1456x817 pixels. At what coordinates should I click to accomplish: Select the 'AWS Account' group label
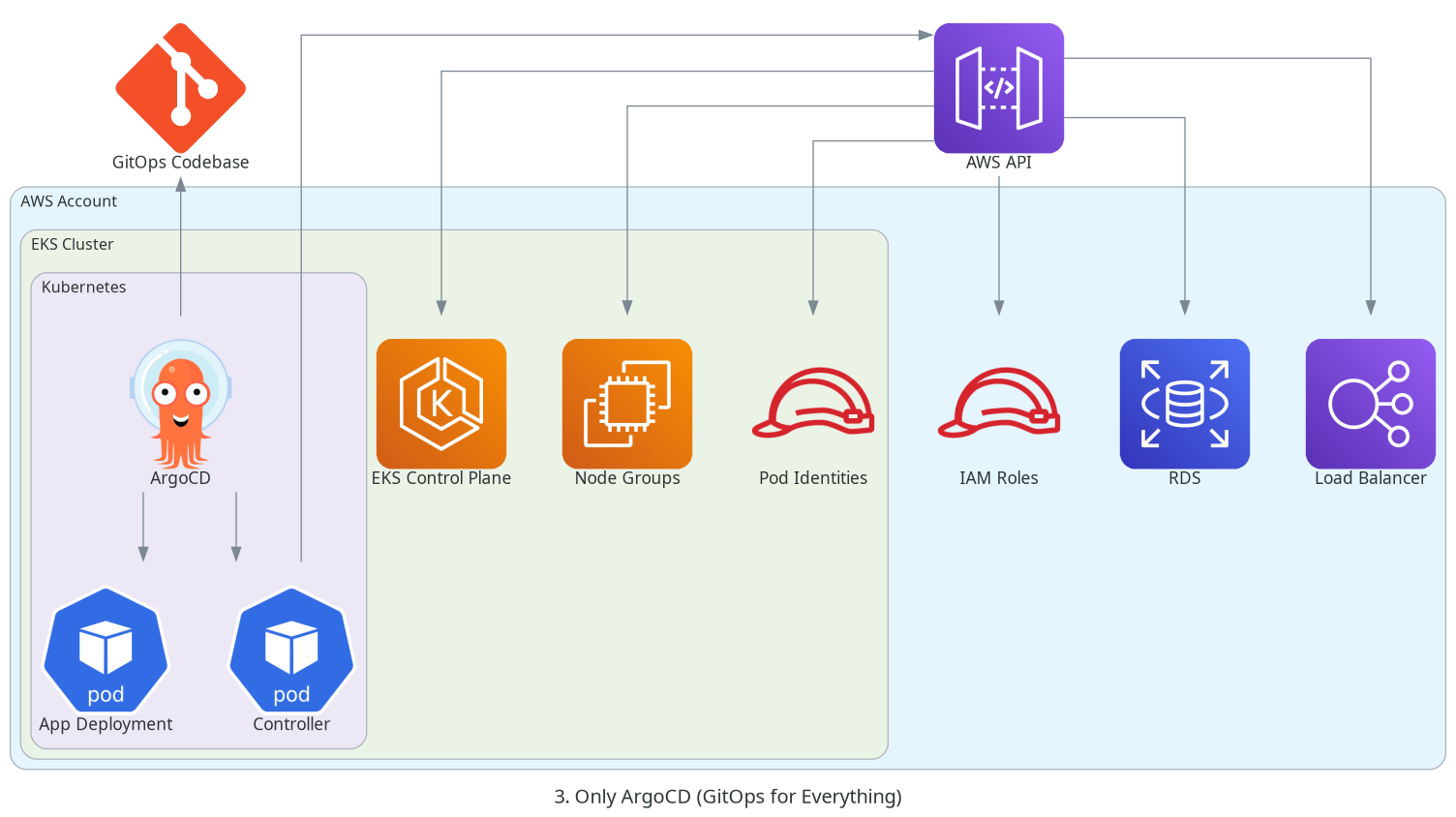point(69,201)
